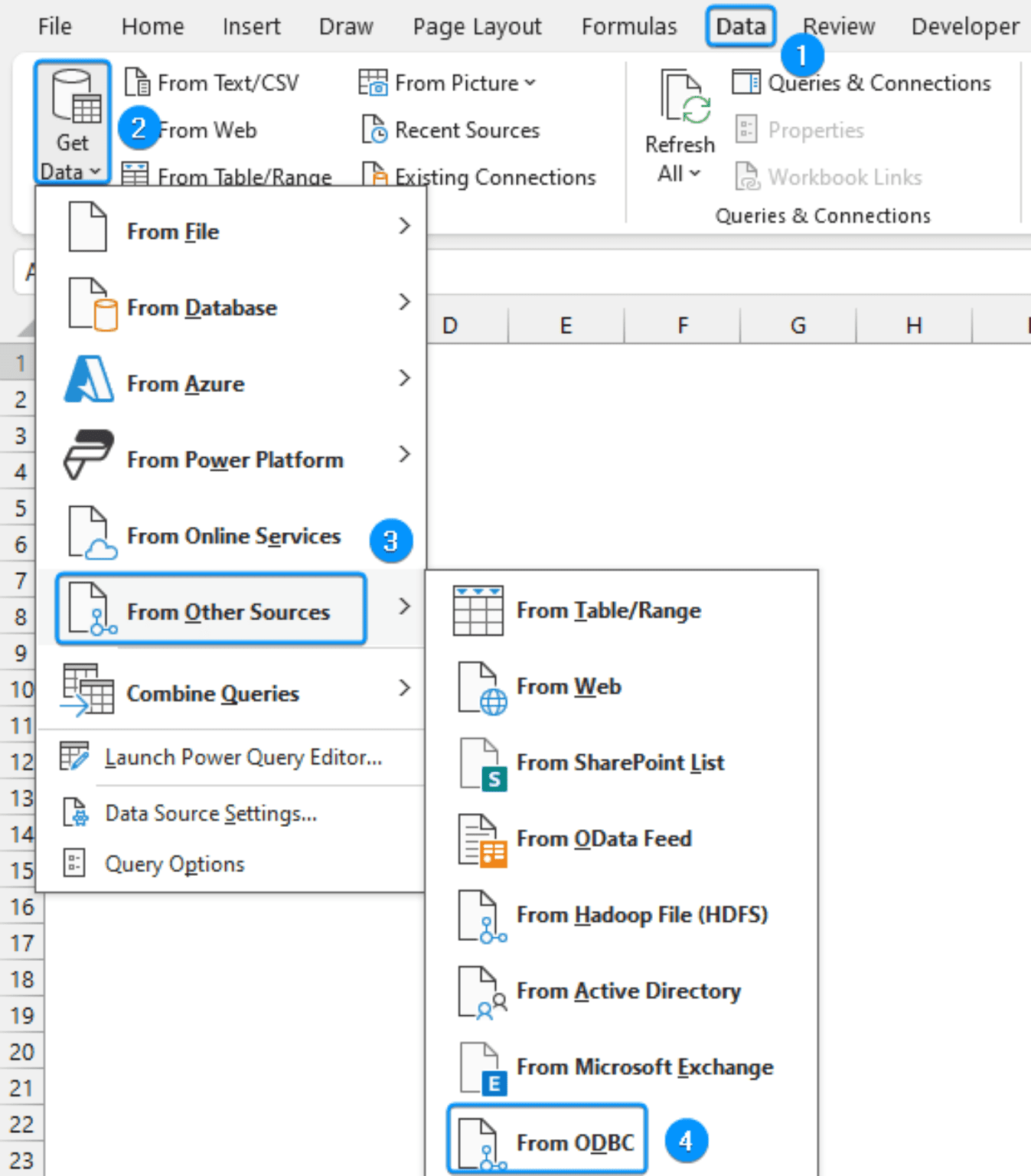Select From SharePoint List
Screen dimensions: 1031x1176
620,763
